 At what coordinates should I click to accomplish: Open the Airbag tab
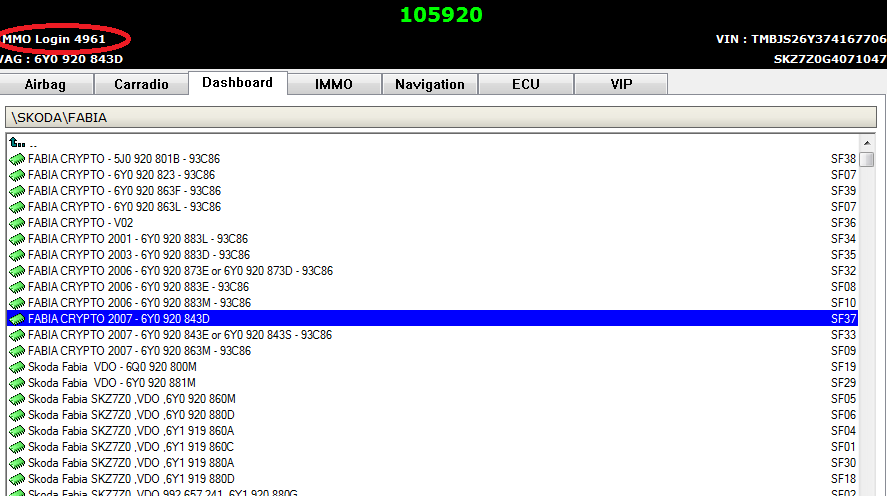(x=46, y=84)
